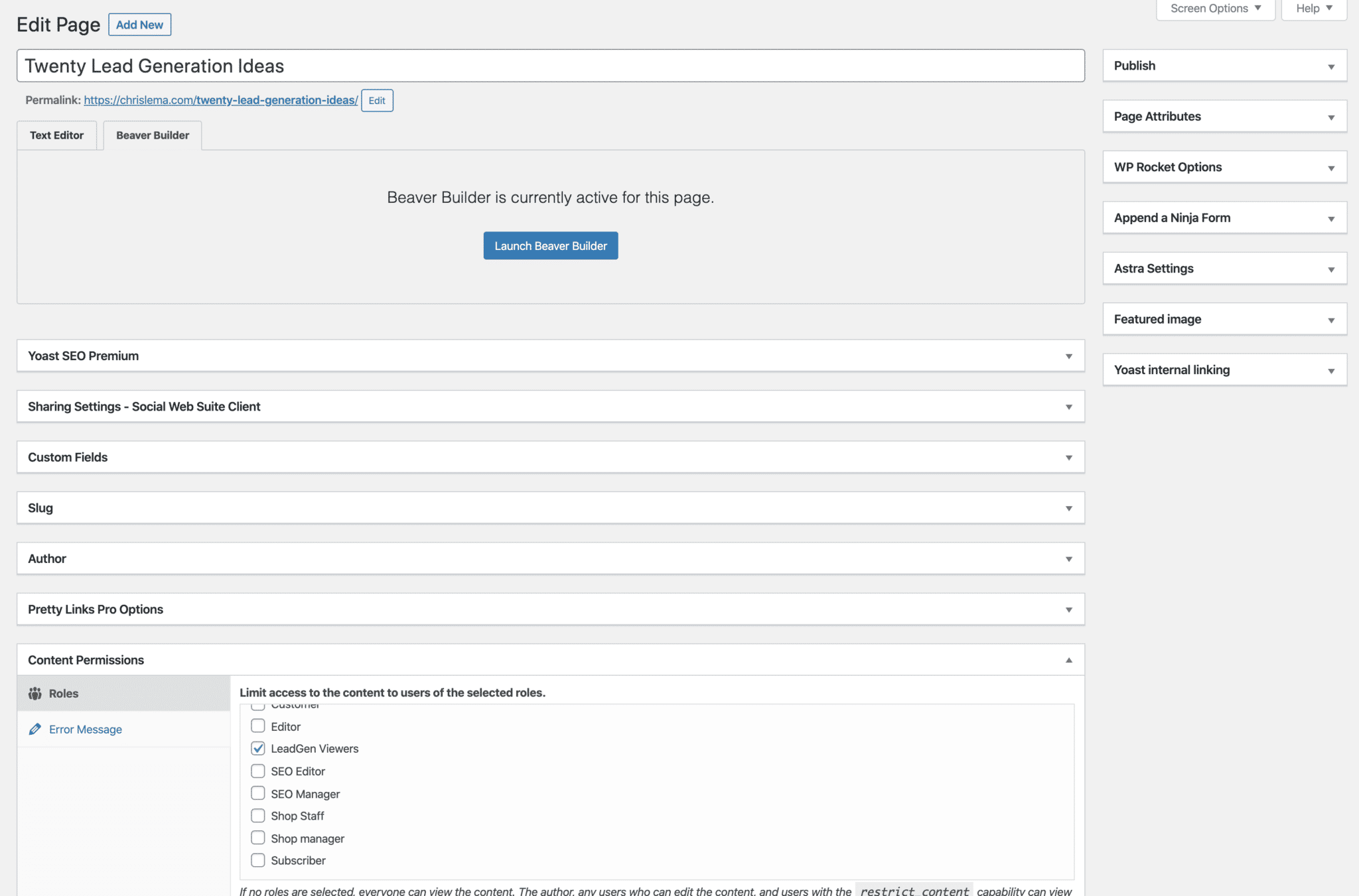The width and height of the screenshot is (1359, 896).
Task: Expand Publish box with its arrow
Action: pos(1330,66)
